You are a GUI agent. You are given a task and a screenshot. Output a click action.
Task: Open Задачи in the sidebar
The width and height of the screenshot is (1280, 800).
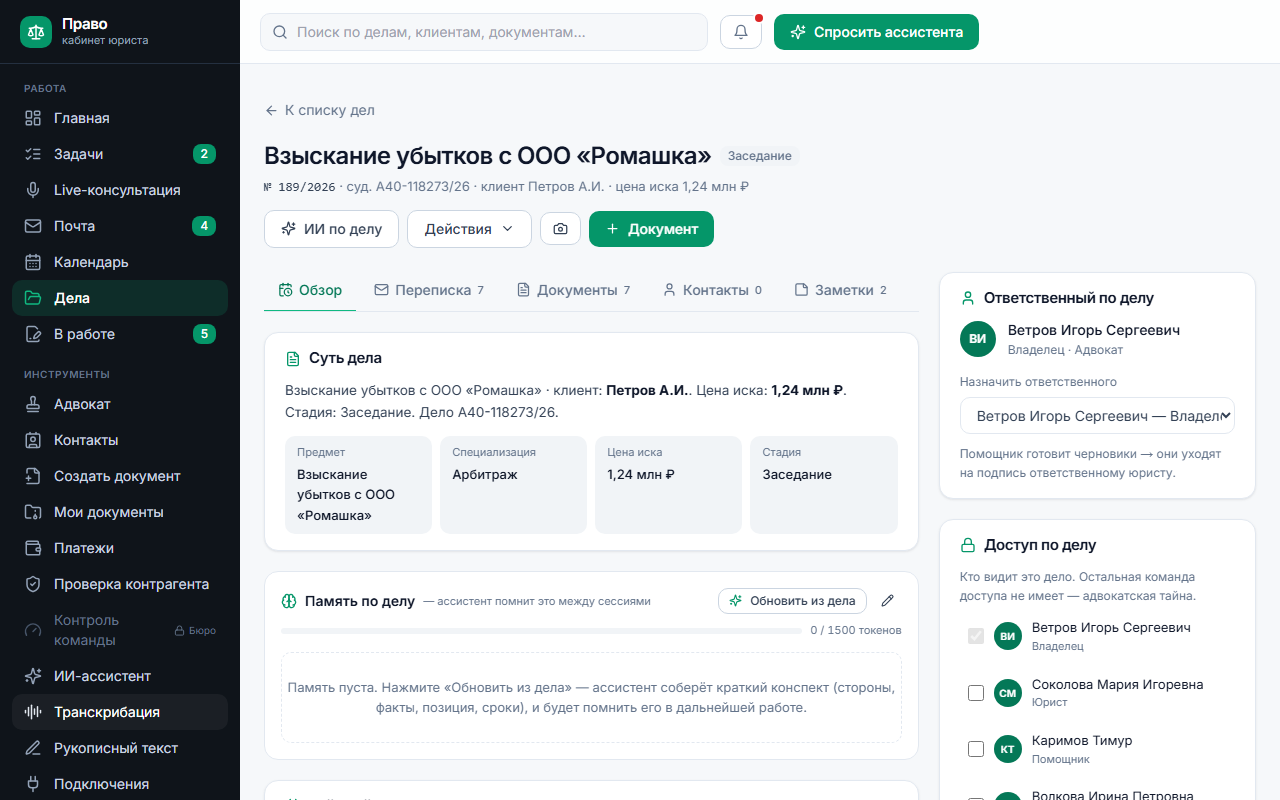[x=120, y=154]
